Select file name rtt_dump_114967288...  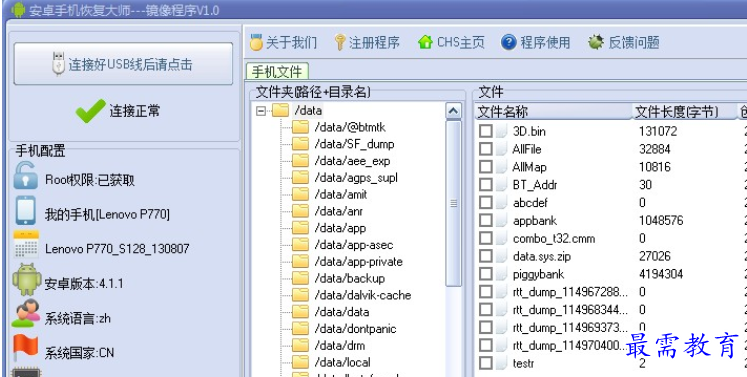pyautogui.click(x=570, y=292)
